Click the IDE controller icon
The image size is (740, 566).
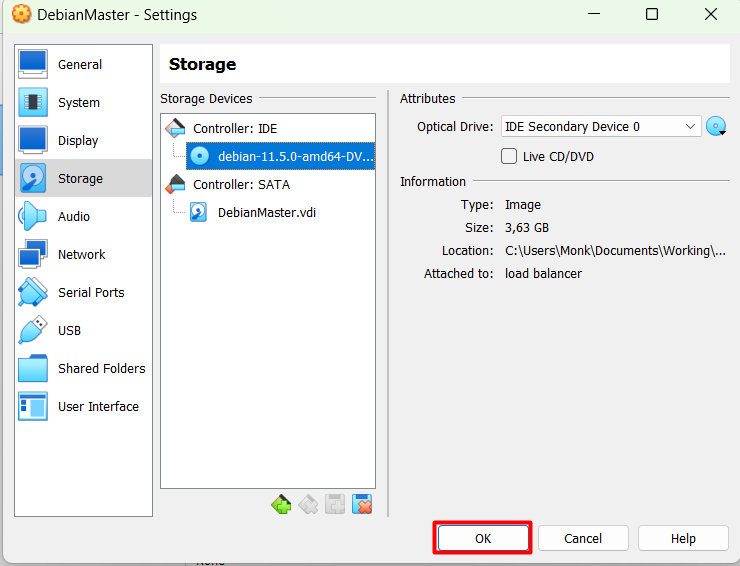175,128
